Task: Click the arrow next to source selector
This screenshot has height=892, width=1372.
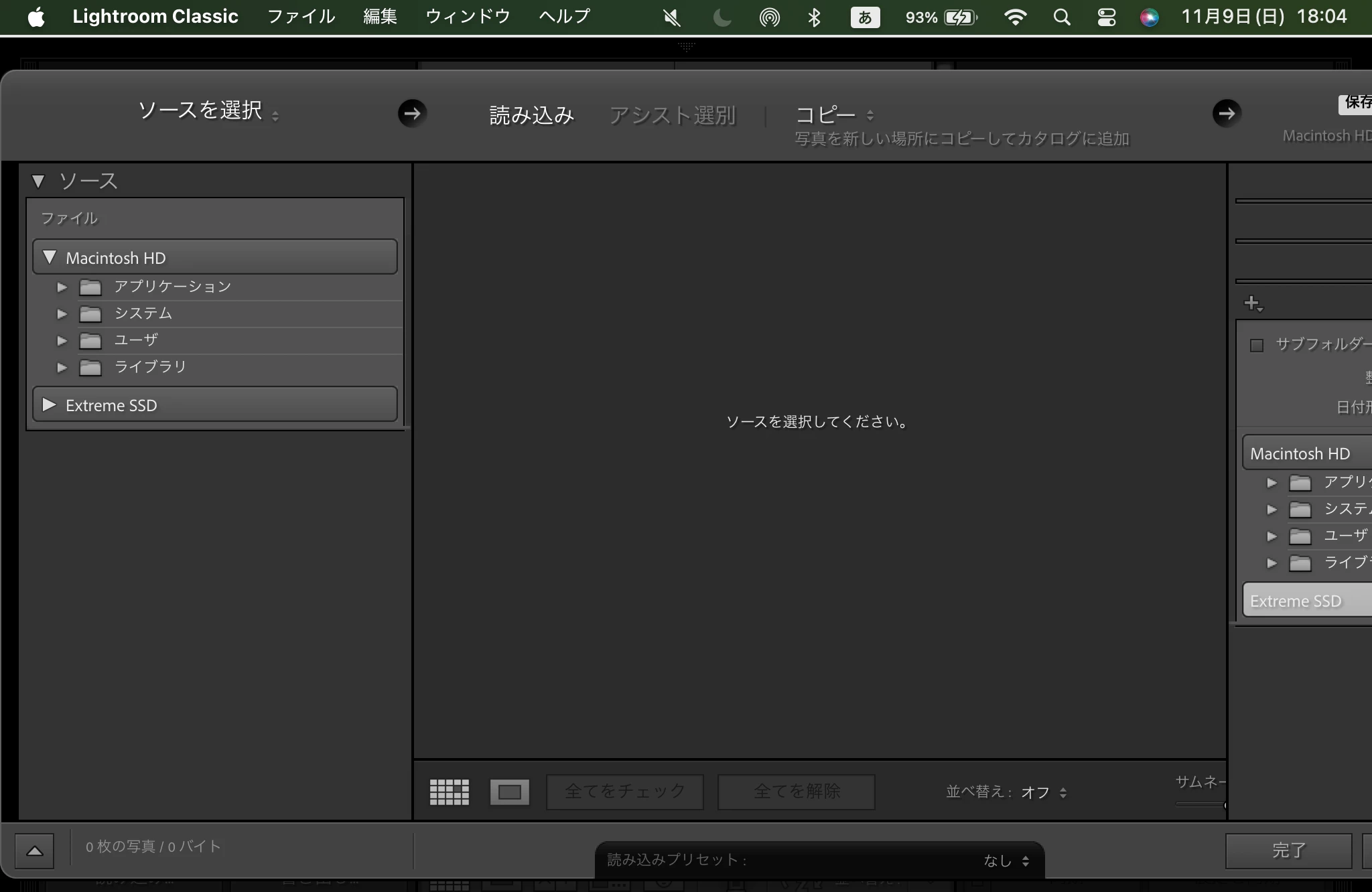Action: [412, 113]
